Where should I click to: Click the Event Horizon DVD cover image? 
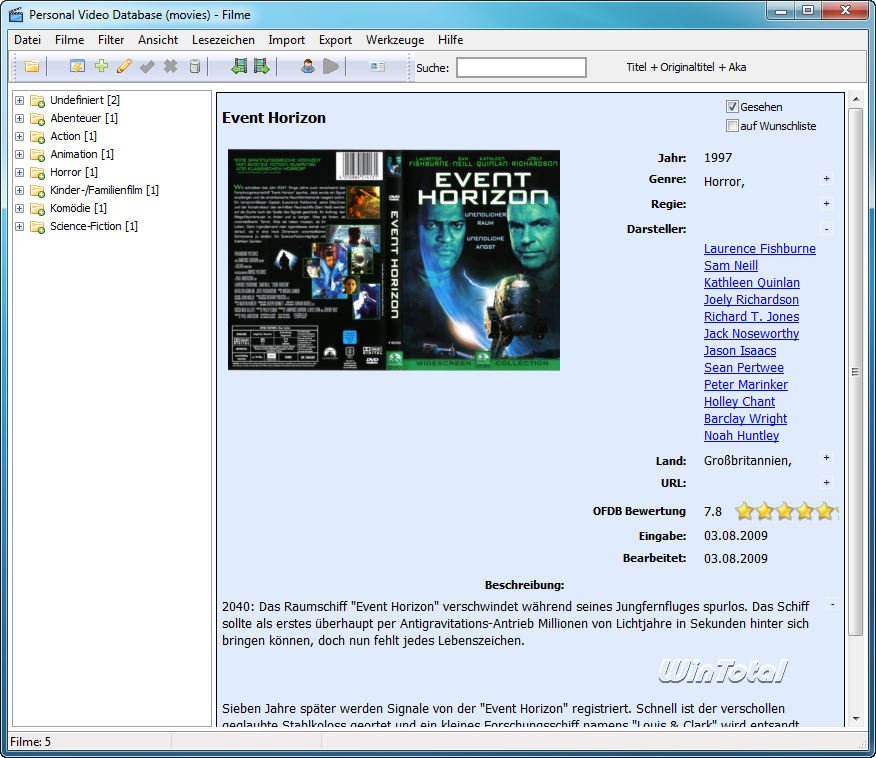(394, 260)
